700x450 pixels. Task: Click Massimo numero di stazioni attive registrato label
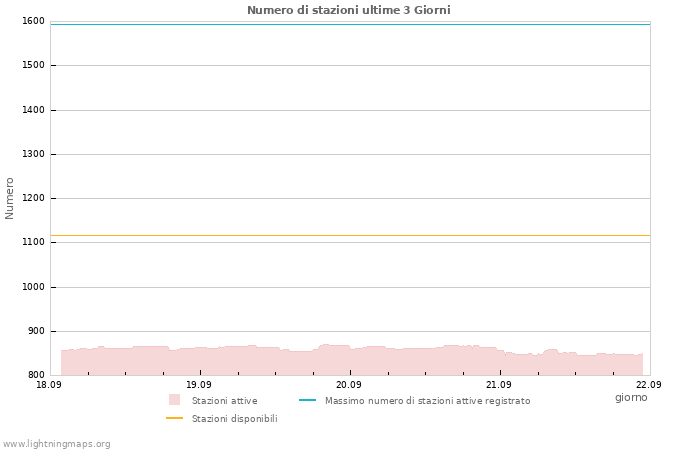[x=428, y=400]
